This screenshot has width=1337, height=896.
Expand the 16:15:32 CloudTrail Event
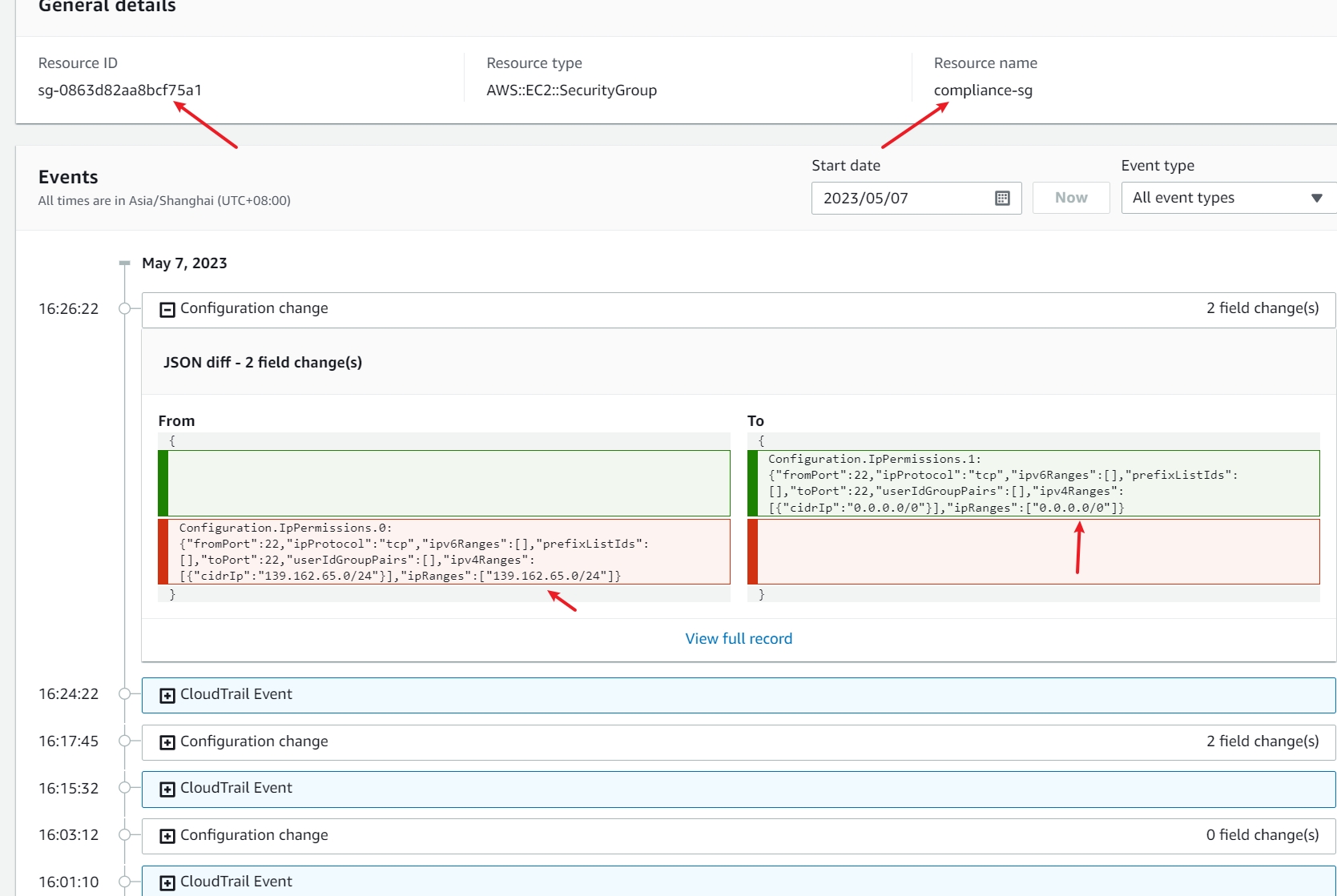click(x=167, y=790)
